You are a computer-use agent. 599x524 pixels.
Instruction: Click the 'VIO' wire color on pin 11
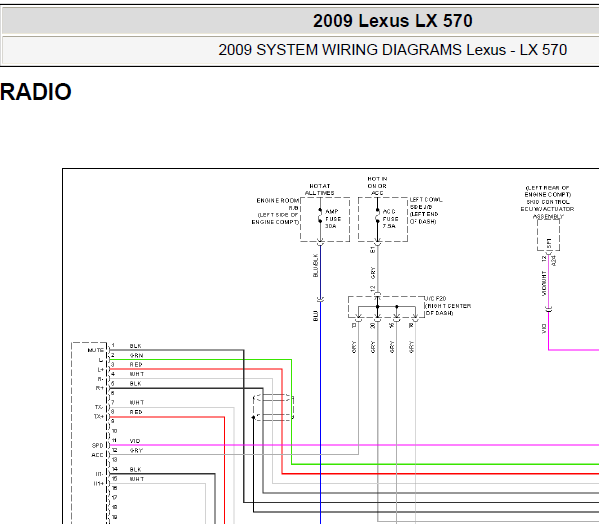tap(135, 441)
